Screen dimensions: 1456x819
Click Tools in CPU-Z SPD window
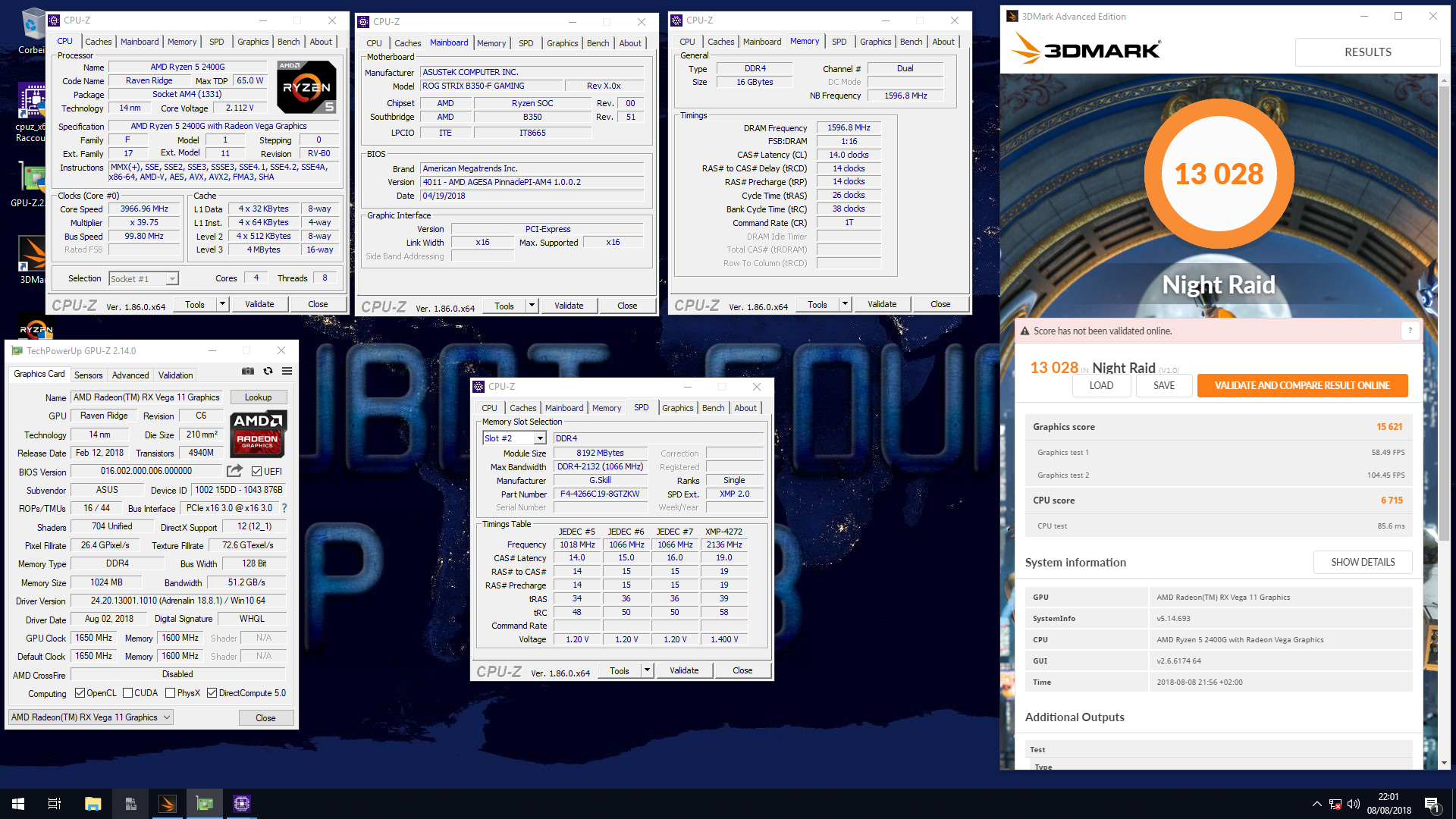click(619, 670)
